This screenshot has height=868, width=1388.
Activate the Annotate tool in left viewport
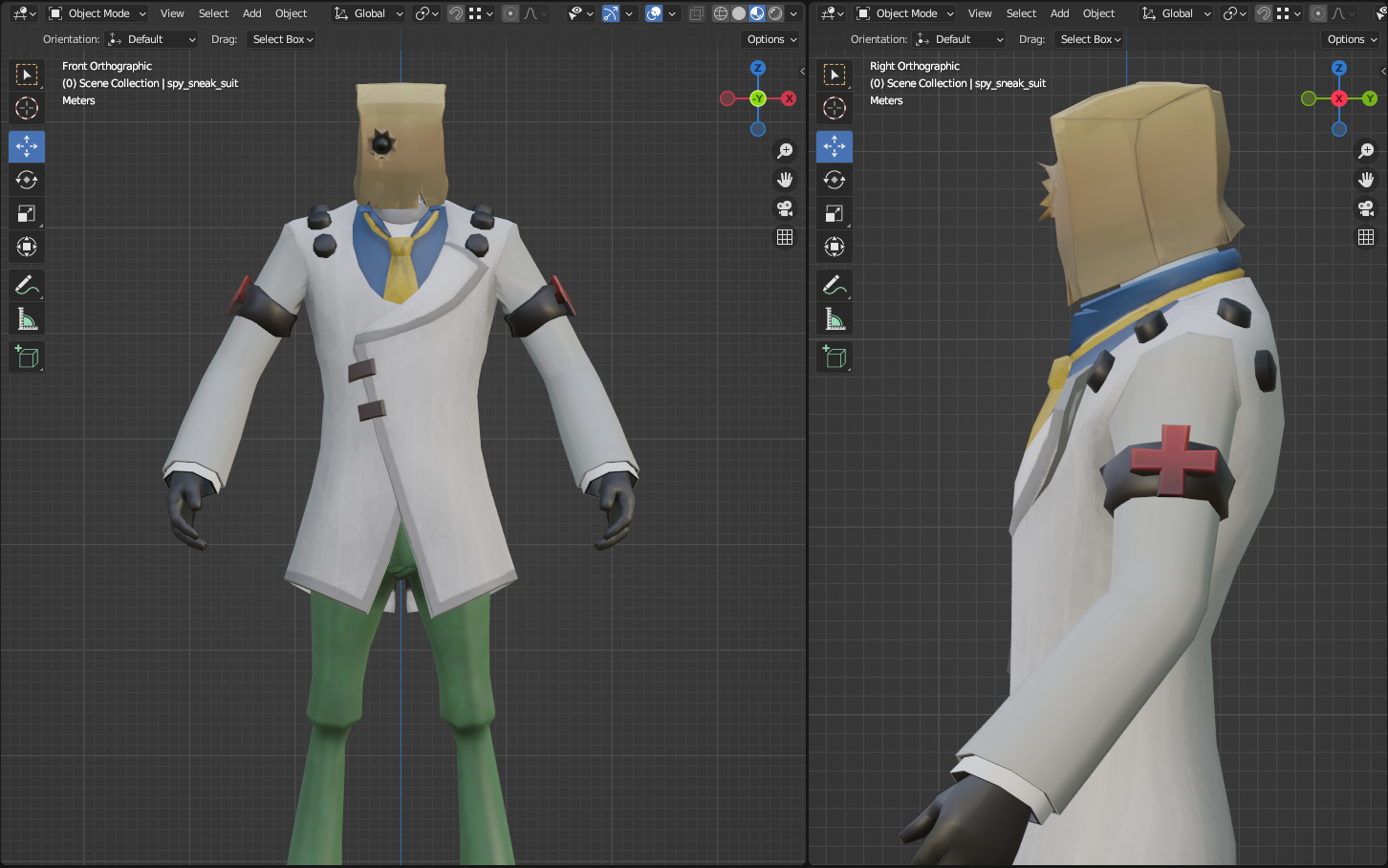click(27, 285)
